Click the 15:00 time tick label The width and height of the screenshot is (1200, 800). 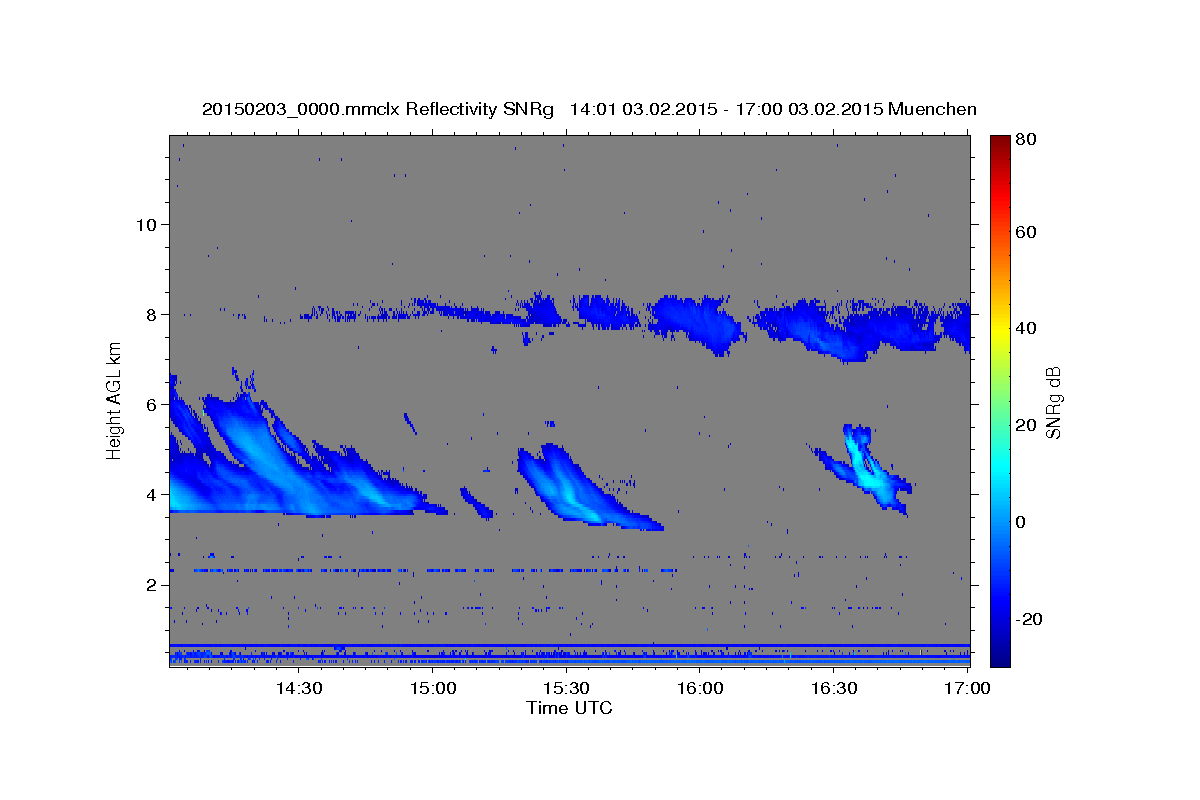[x=432, y=688]
